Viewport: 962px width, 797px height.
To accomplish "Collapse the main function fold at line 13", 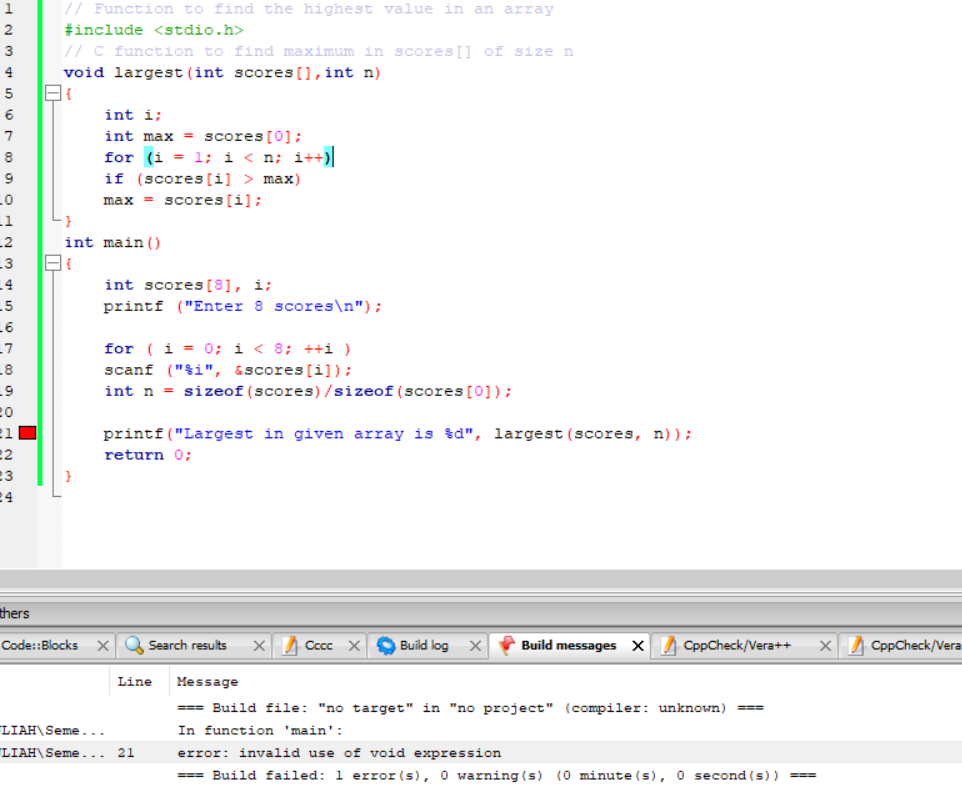I will click(53, 263).
